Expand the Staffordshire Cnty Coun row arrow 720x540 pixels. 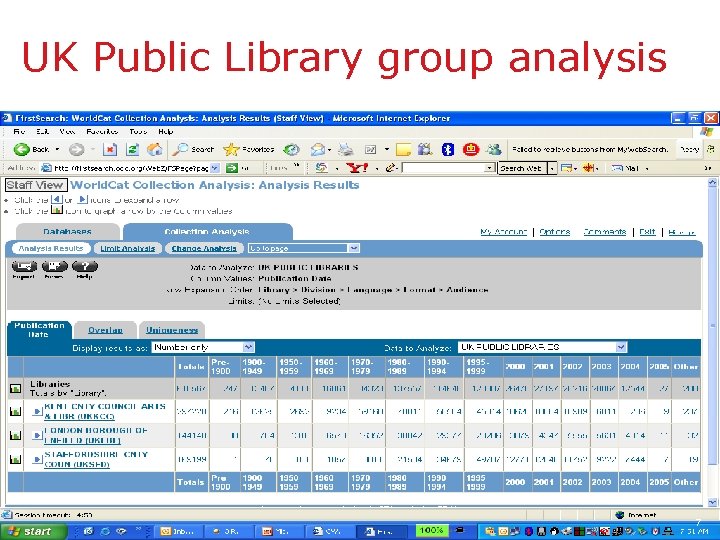37,459
